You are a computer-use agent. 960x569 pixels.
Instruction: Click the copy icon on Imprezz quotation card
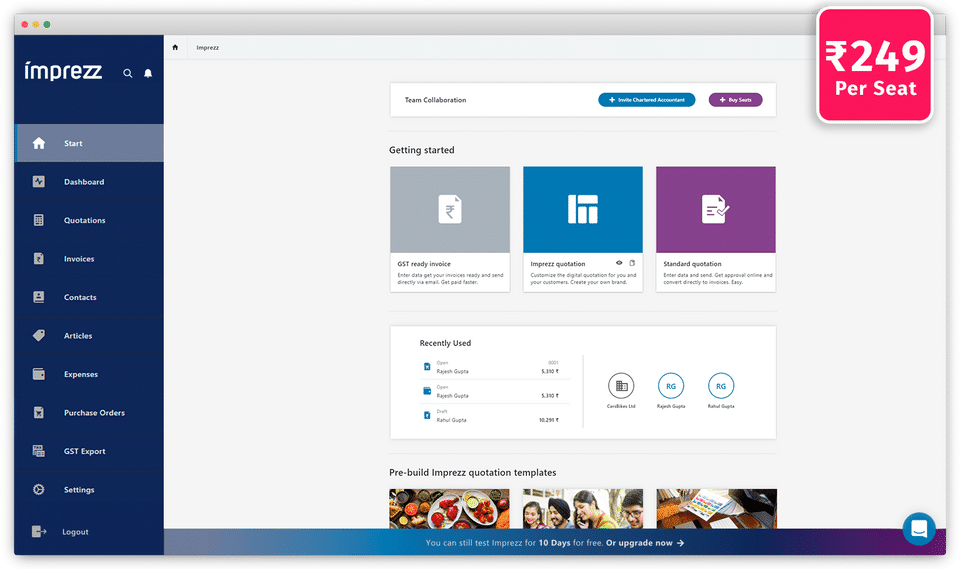[632, 263]
